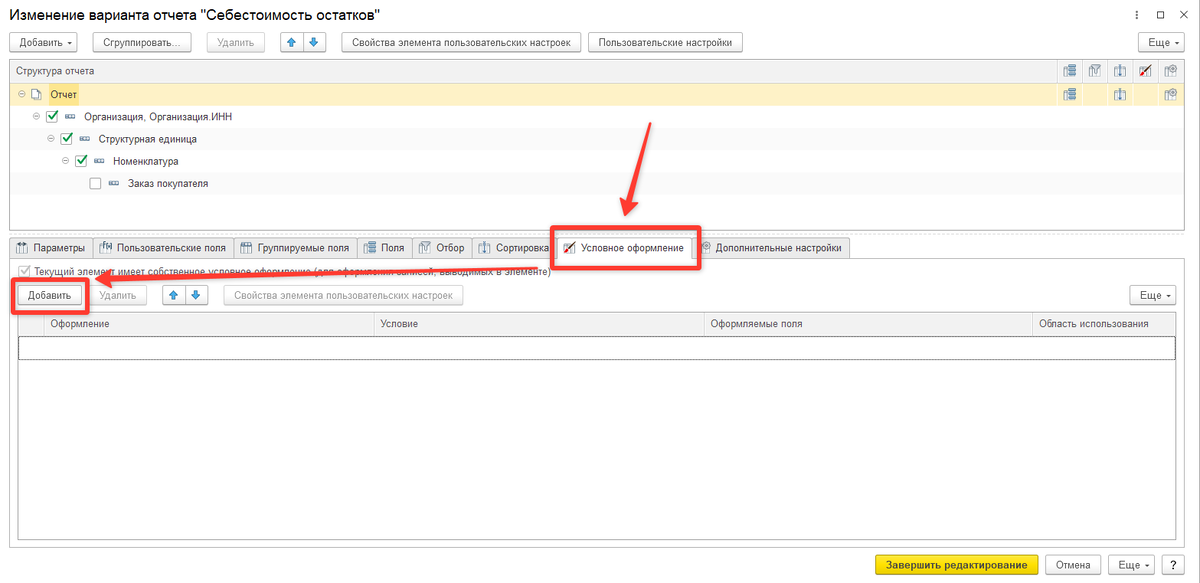Viewport: 1200px width, 583px height.
Task: Switch to the Пользовательские поля tab
Action: (164, 248)
